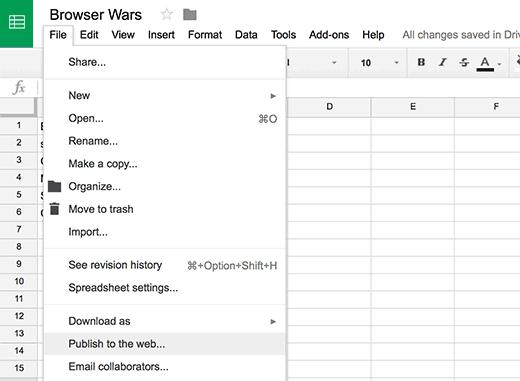Select column F header
Viewport: 520px width, 381px height.
pos(487,107)
